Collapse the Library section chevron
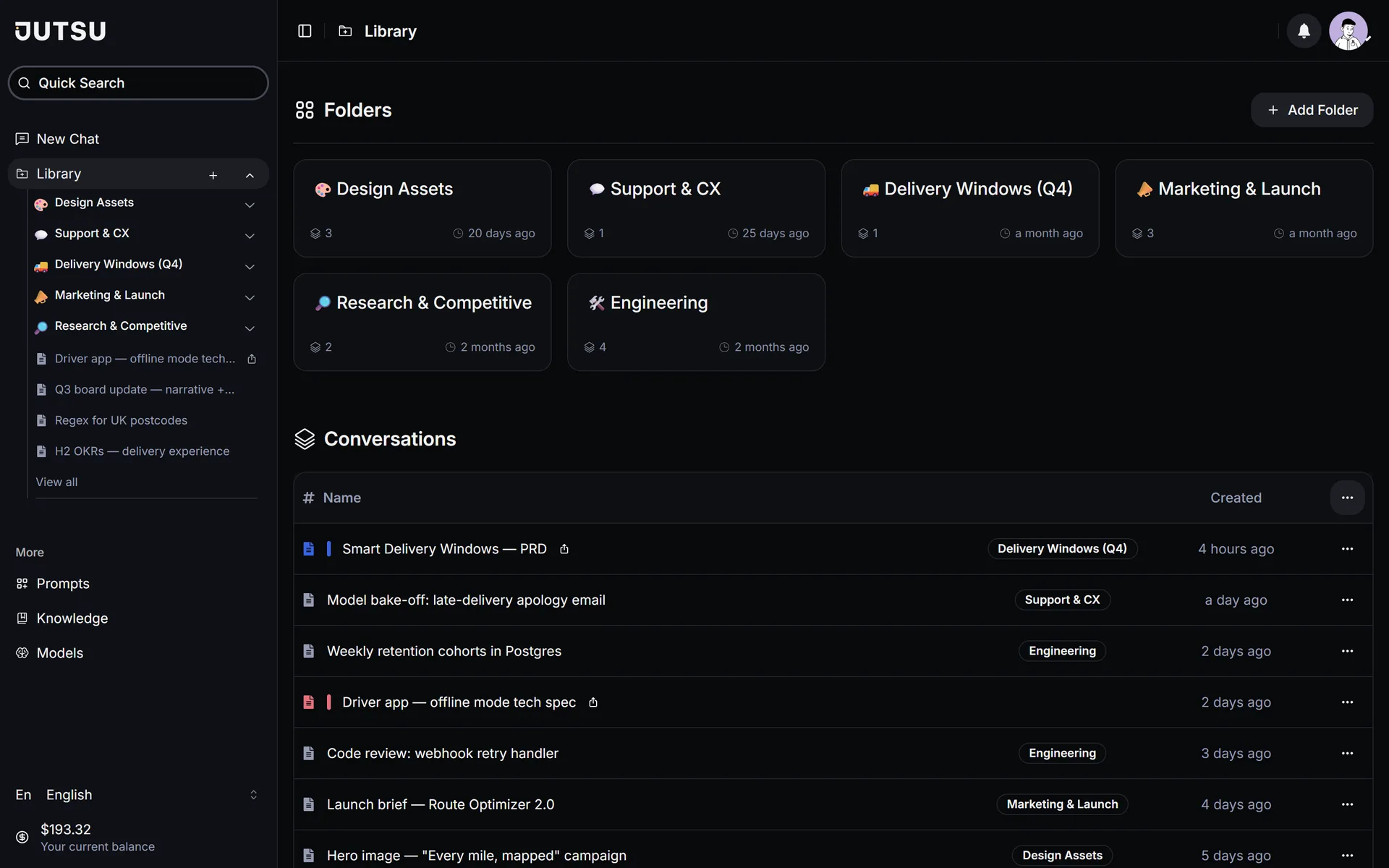The image size is (1389, 868). pos(250,175)
